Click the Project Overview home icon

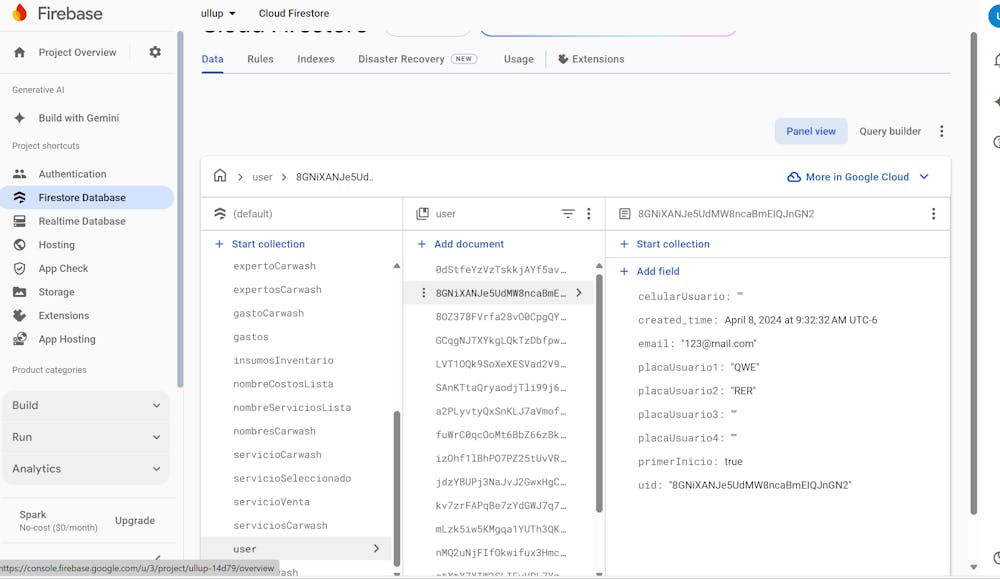pos(20,52)
